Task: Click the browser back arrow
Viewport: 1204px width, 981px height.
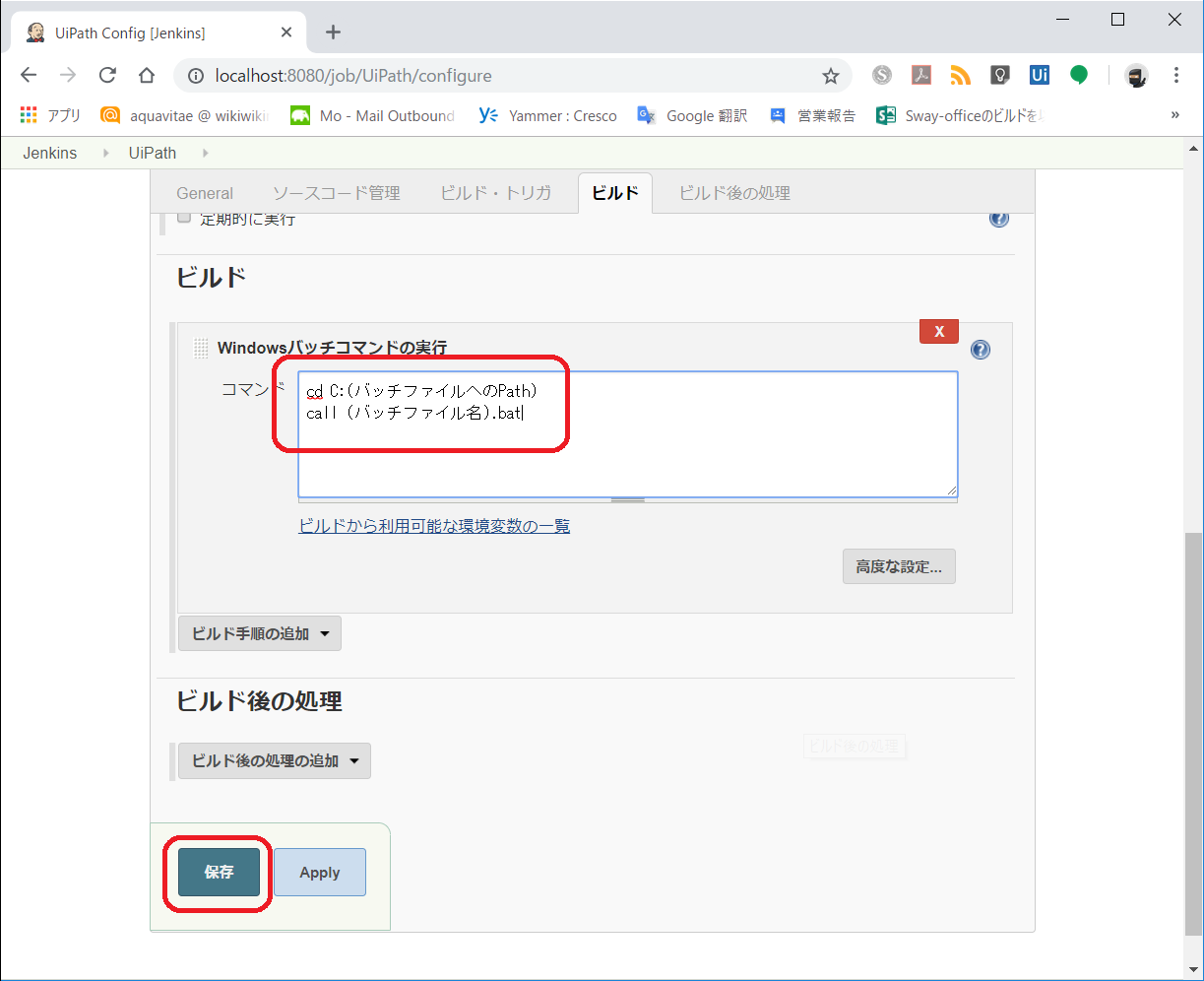Action: click(x=29, y=76)
